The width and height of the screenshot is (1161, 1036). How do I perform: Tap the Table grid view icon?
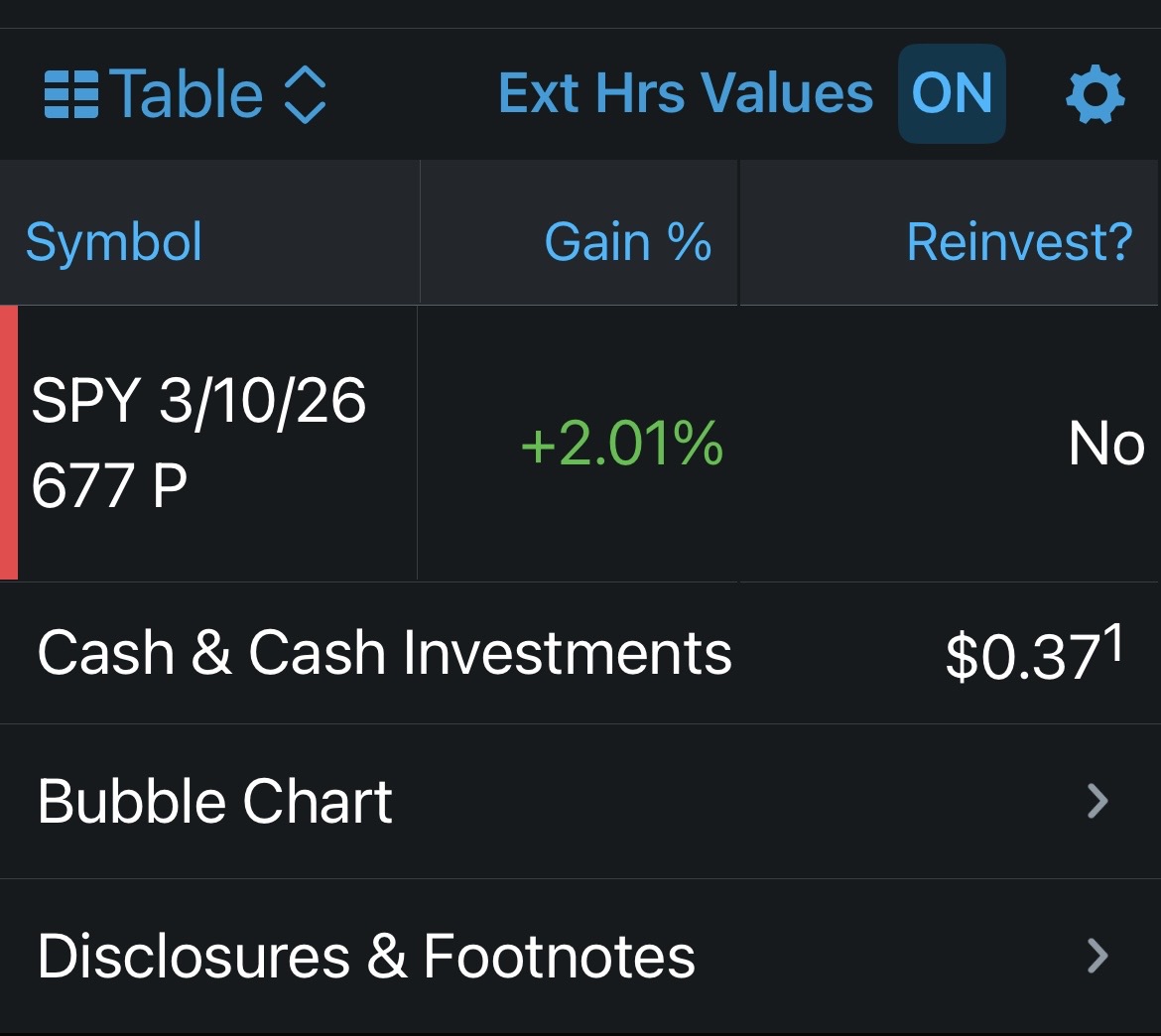click(x=71, y=95)
